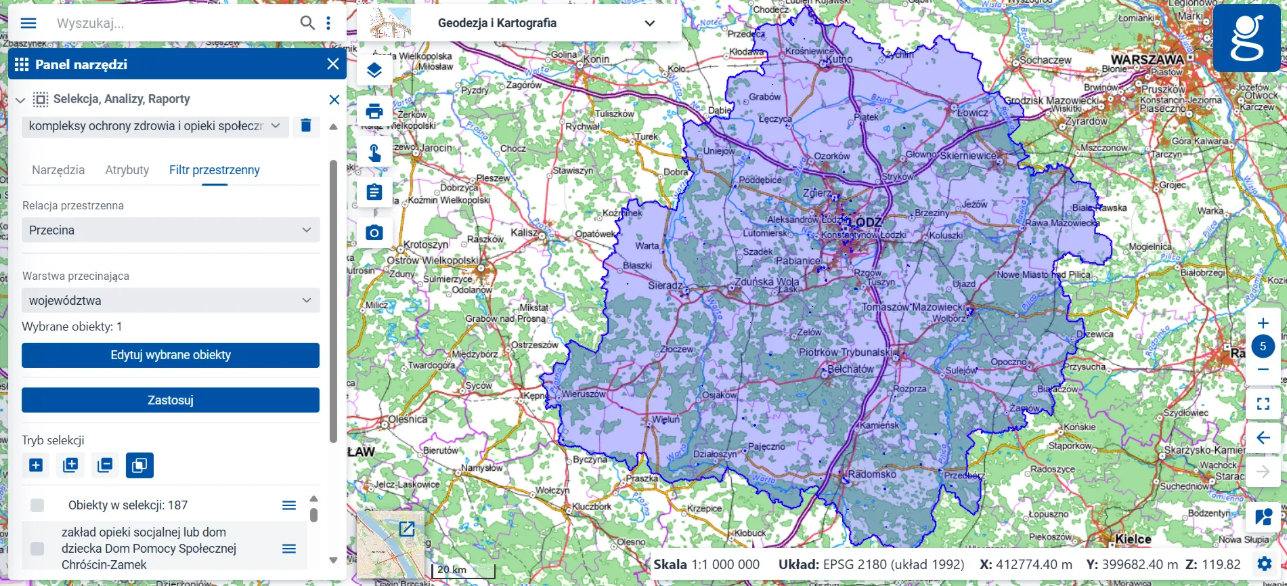Click the print map icon
The width and height of the screenshot is (1287, 586).
374,111
